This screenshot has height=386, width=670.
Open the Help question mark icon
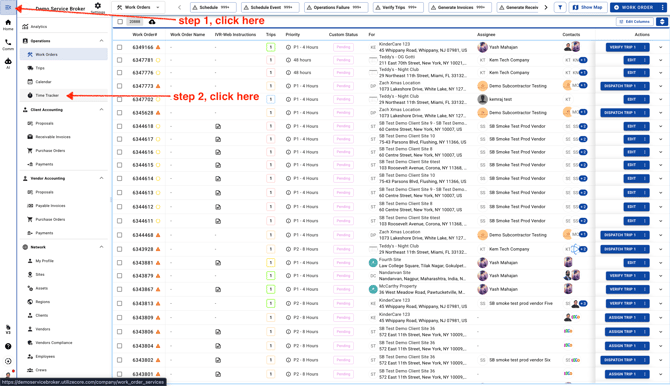coord(8,346)
